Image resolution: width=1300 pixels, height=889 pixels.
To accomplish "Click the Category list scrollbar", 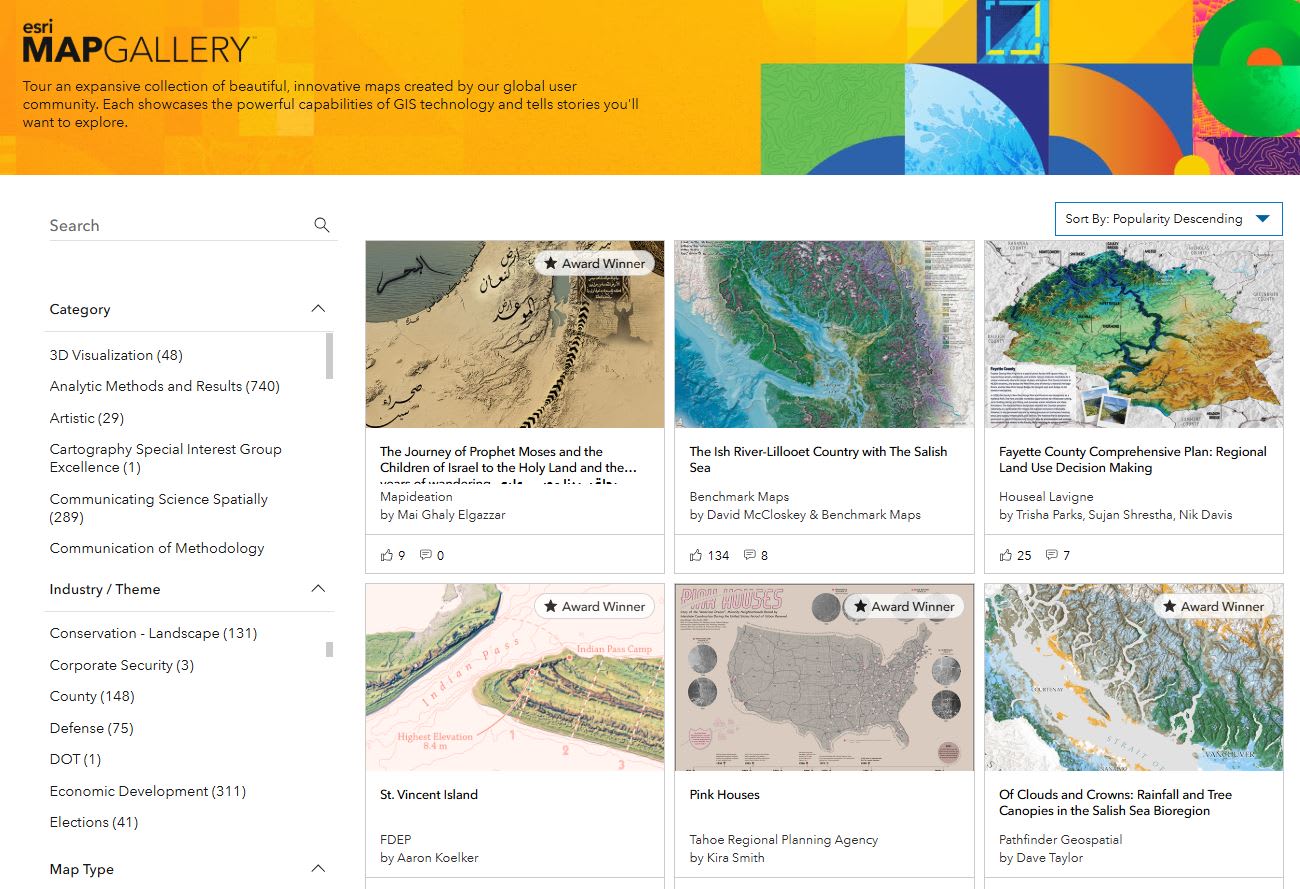I will click(330, 356).
